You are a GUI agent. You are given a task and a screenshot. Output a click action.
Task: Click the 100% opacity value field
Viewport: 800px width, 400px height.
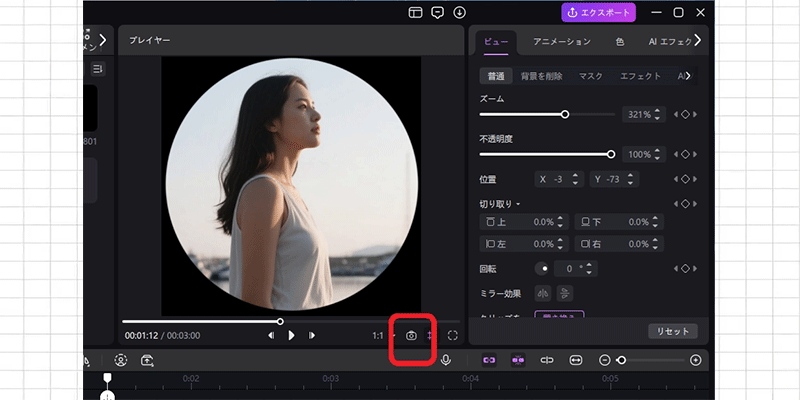pos(644,154)
